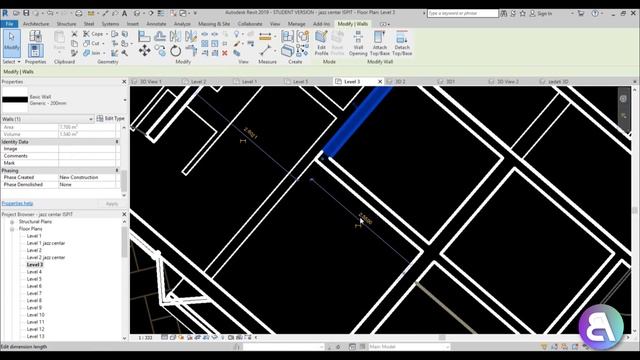640x360 pixels.
Task: Select Level 4 in Project Browser
Action: 34,271
